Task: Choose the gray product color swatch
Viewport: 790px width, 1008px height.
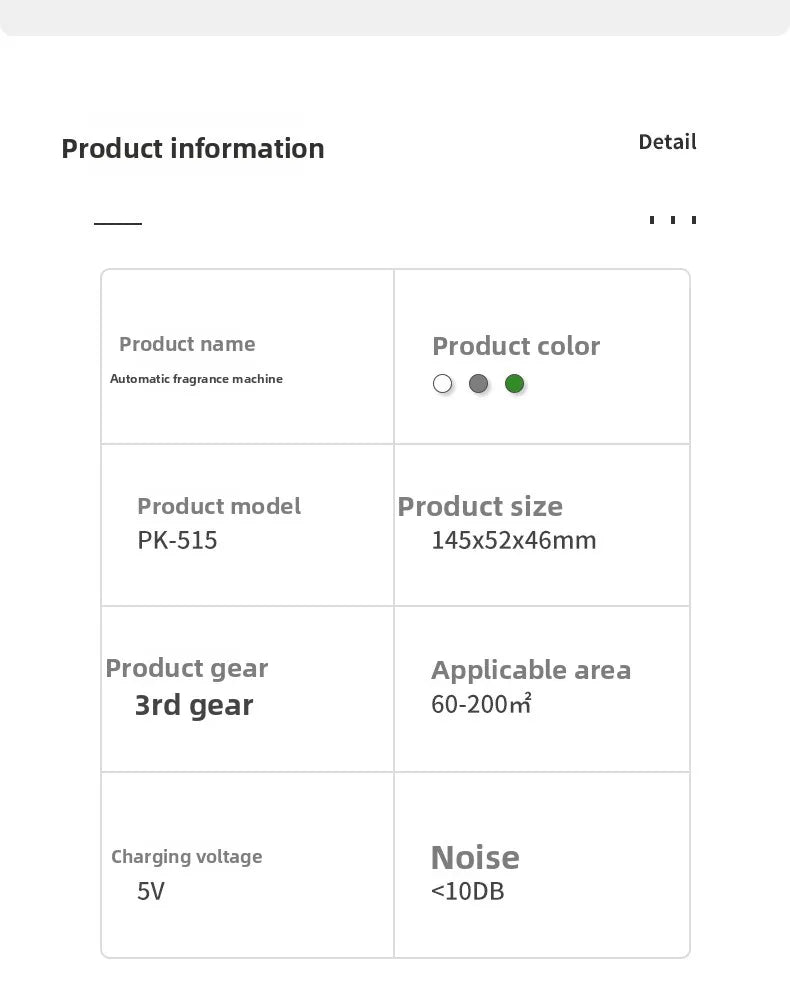Action: (479, 383)
